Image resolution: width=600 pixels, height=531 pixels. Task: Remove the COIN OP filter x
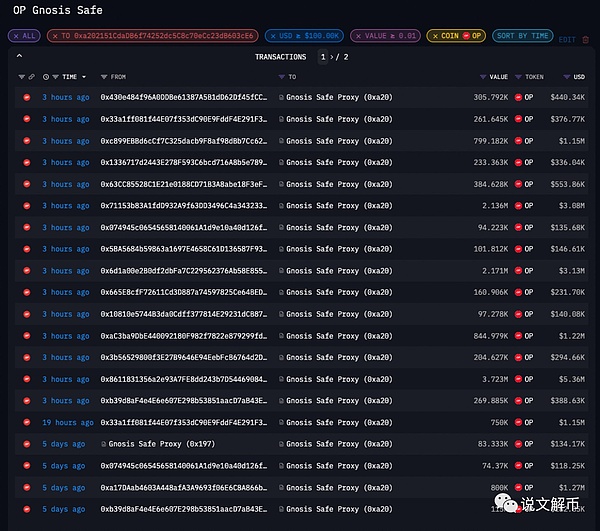(435, 36)
